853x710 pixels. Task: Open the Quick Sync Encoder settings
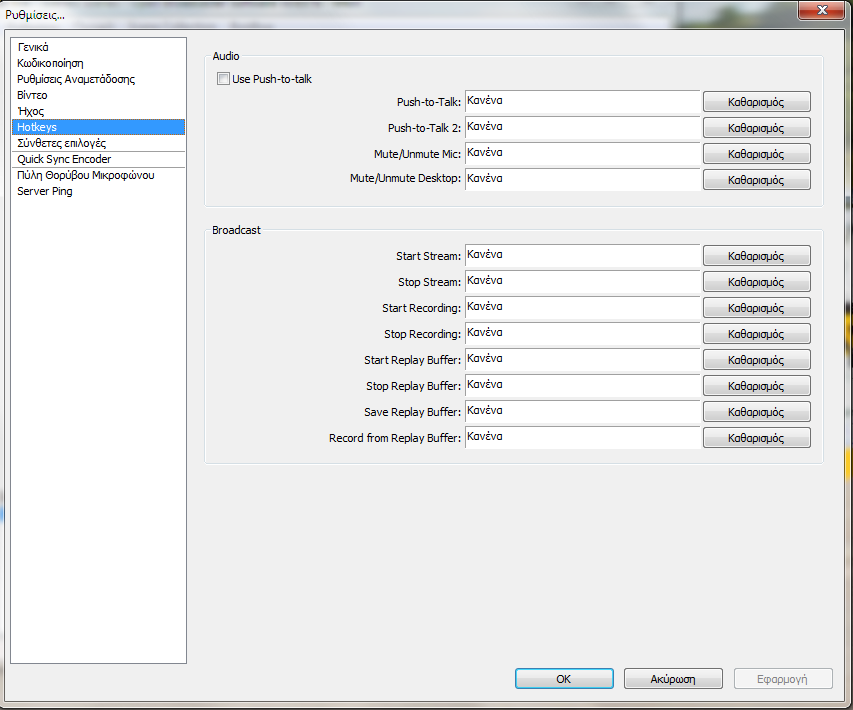98,159
